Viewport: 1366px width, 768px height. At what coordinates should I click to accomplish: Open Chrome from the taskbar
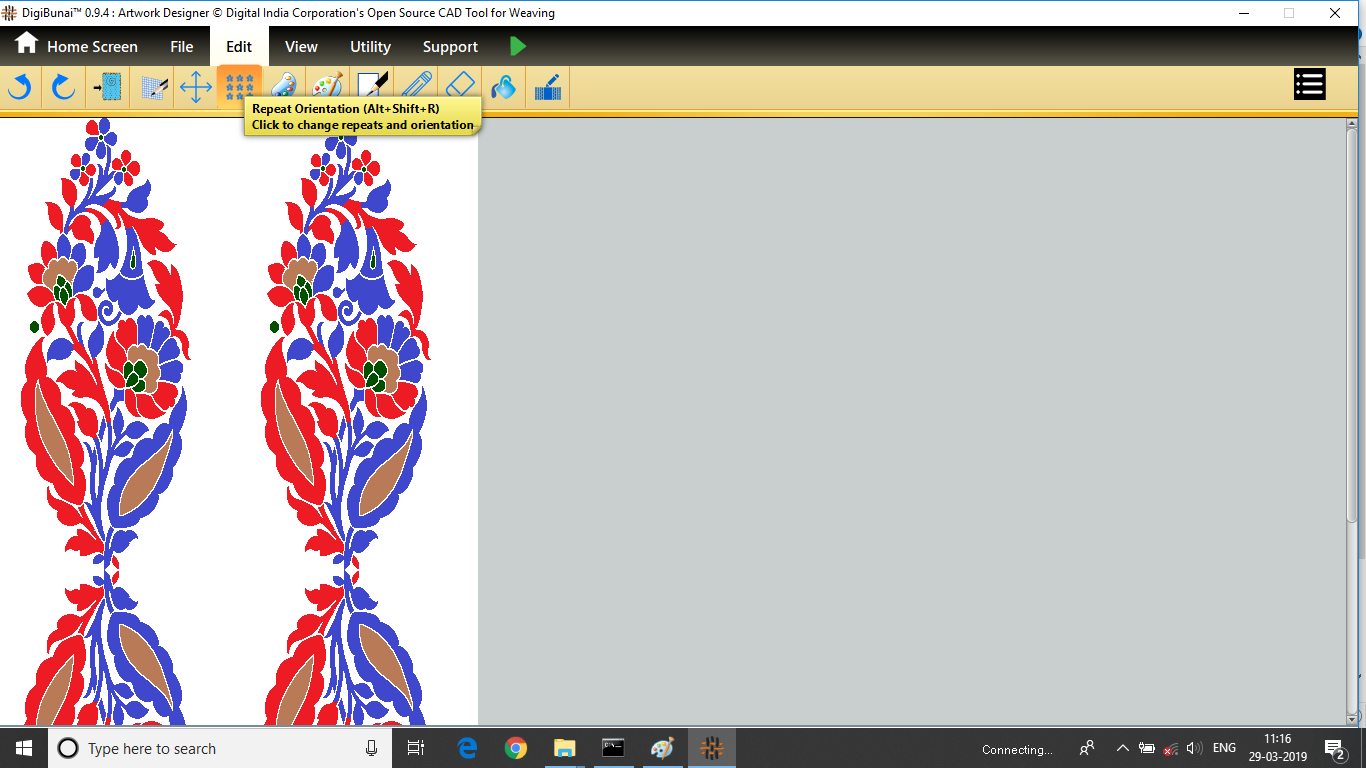pos(516,748)
